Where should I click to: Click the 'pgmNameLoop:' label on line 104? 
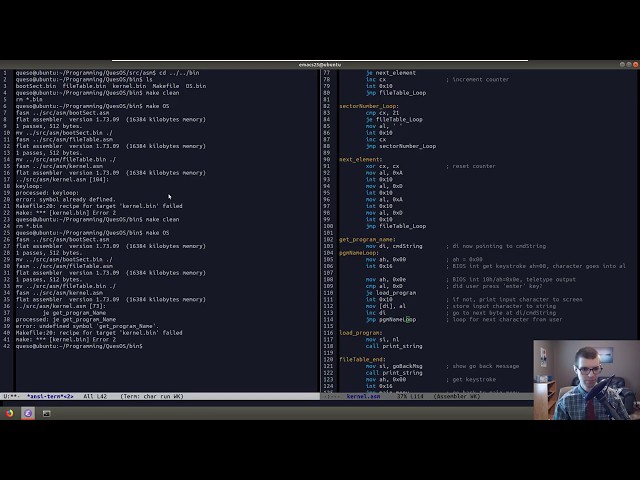(x=359, y=253)
